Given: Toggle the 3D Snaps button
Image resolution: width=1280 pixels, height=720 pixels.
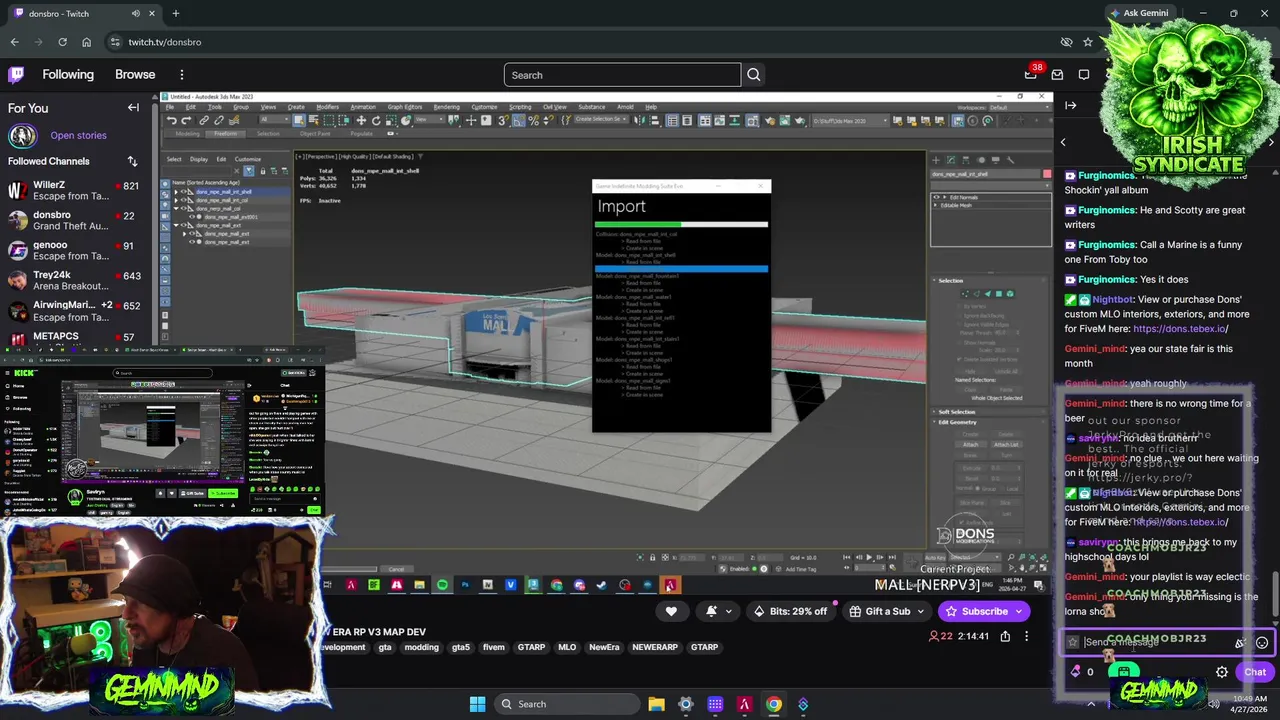Looking at the screenshot, I should pyautogui.click(x=503, y=121).
